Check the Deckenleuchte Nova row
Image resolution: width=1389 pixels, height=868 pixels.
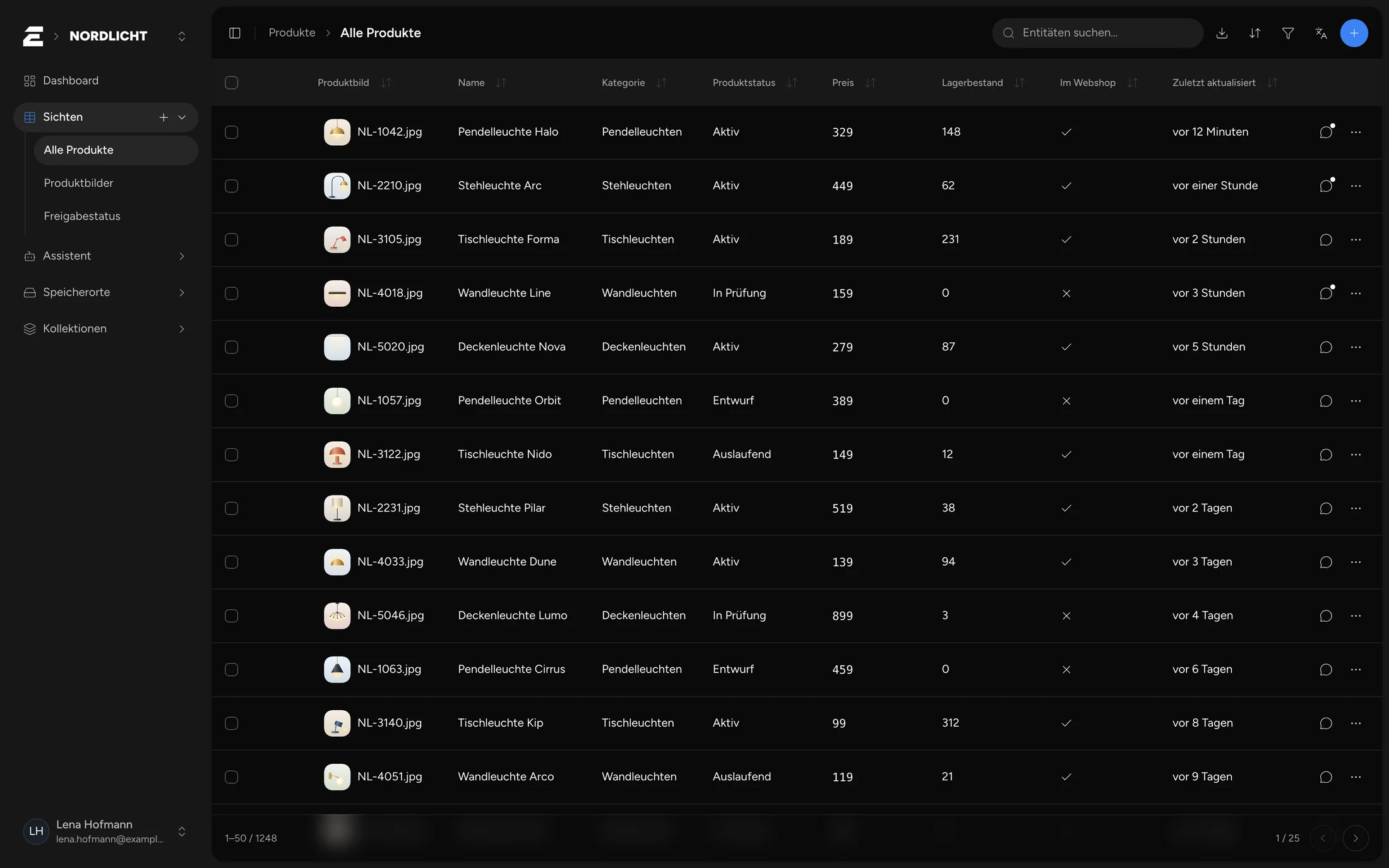click(x=232, y=347)
